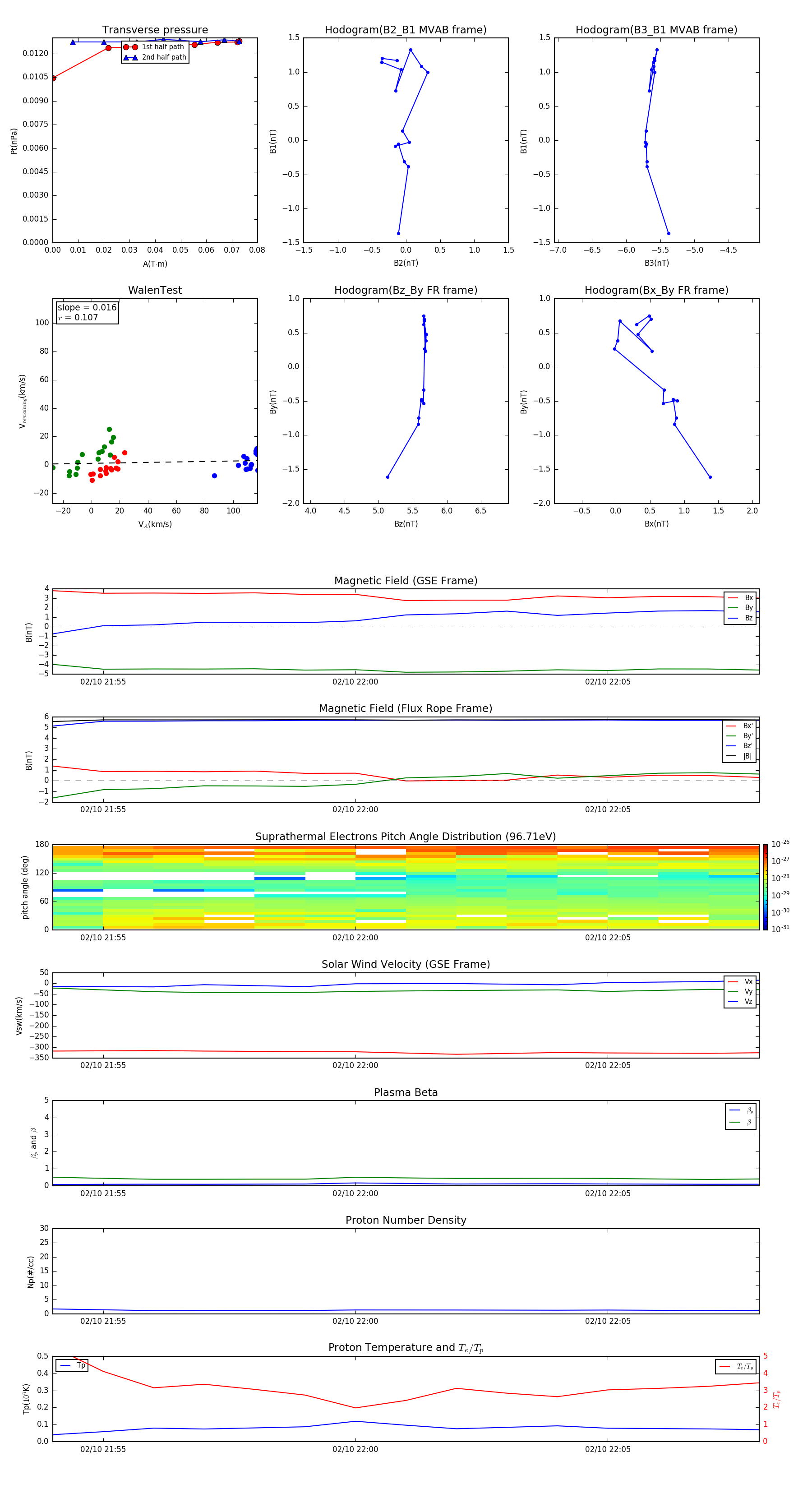Click the "Solar Wind Velocity (GSE Frame)" title
The height and width of the screenshot is (1489, 812).
406,965
